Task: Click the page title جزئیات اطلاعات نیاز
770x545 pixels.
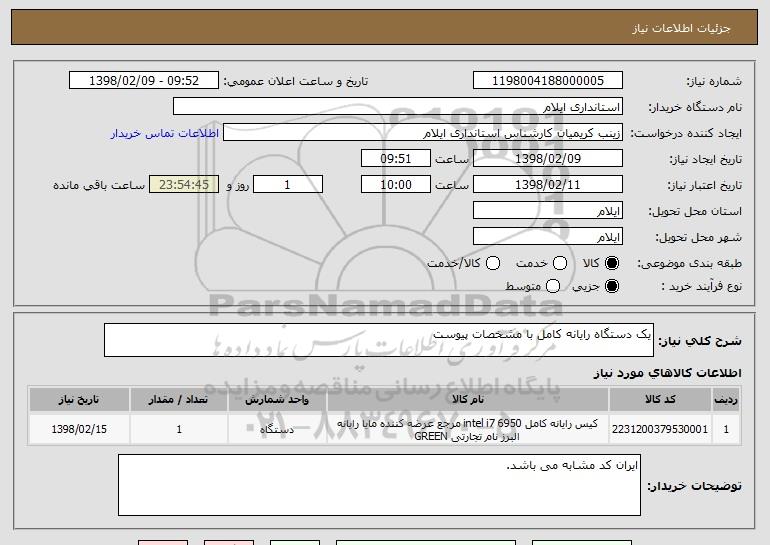Action: tap(681, 28)
